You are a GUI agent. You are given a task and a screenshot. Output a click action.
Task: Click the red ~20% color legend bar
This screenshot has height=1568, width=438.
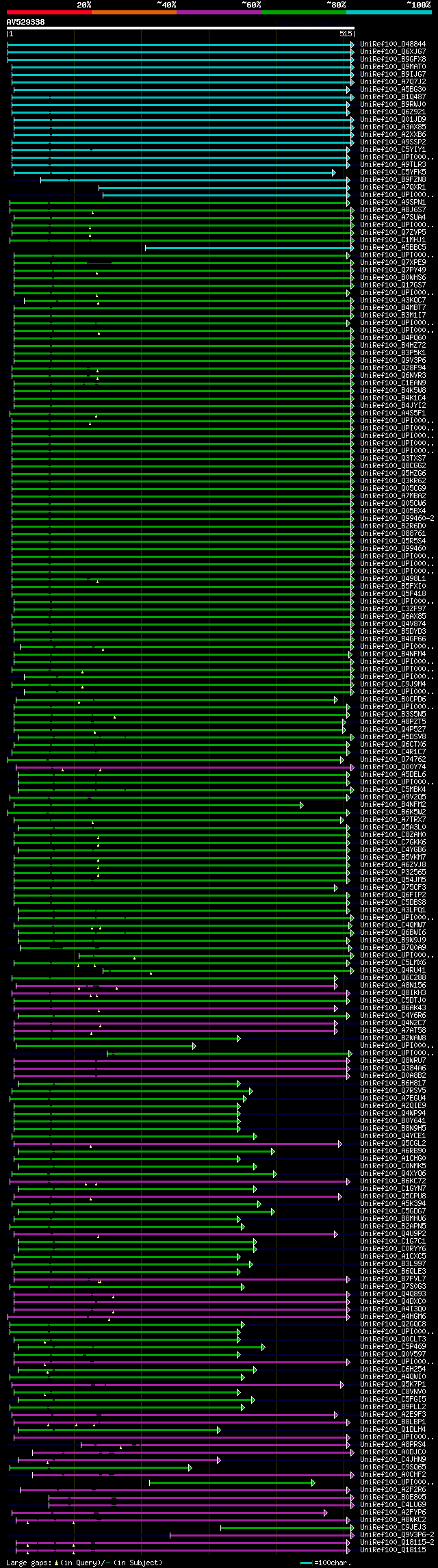click(49, 12)
